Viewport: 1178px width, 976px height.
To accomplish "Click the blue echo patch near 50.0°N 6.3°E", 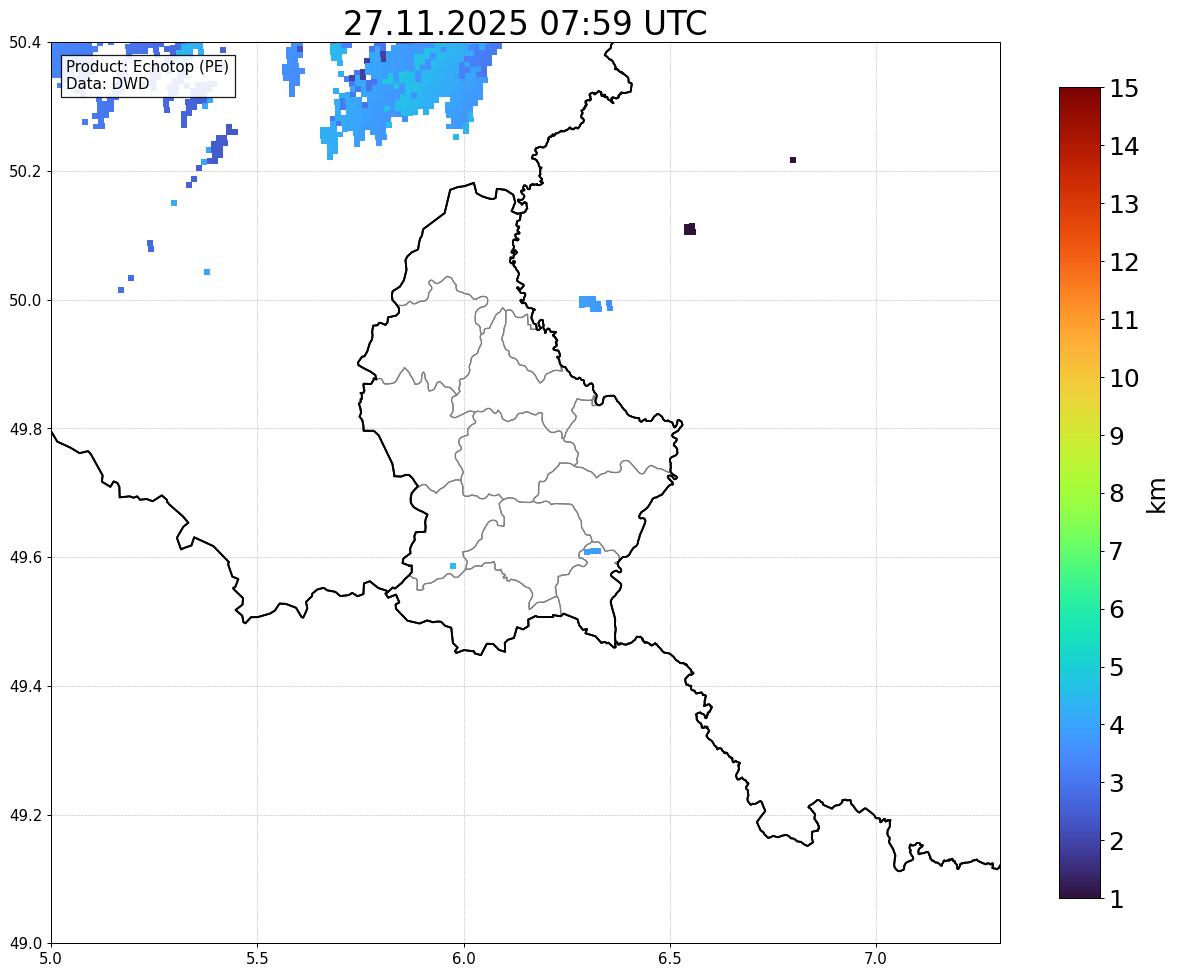I will 591,304.
